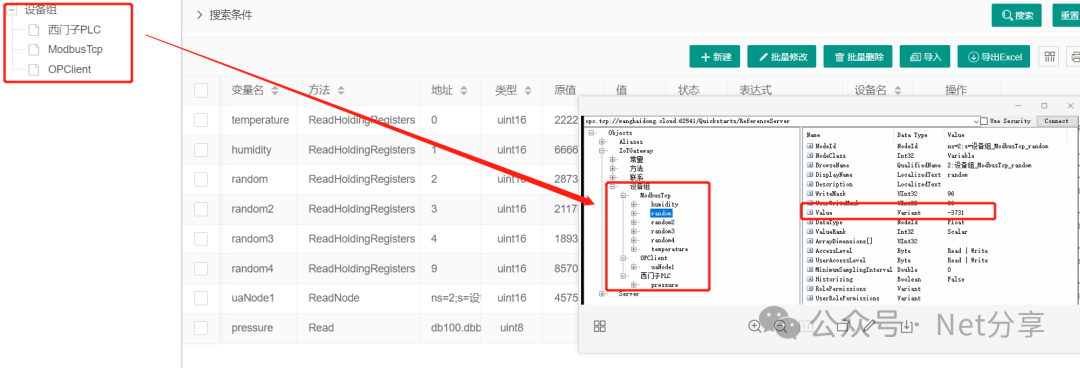Click the file icon beside 西门子PLC

pyautogui.click(x=34, y=30)
